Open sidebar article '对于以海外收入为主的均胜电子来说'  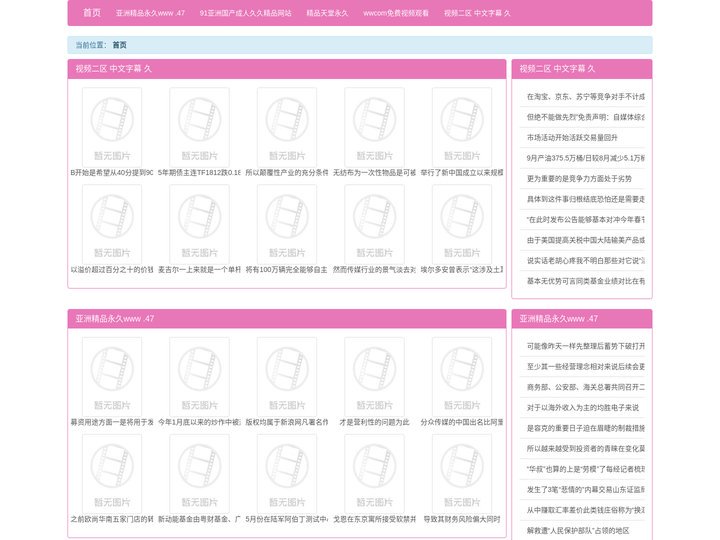(583, 408)
